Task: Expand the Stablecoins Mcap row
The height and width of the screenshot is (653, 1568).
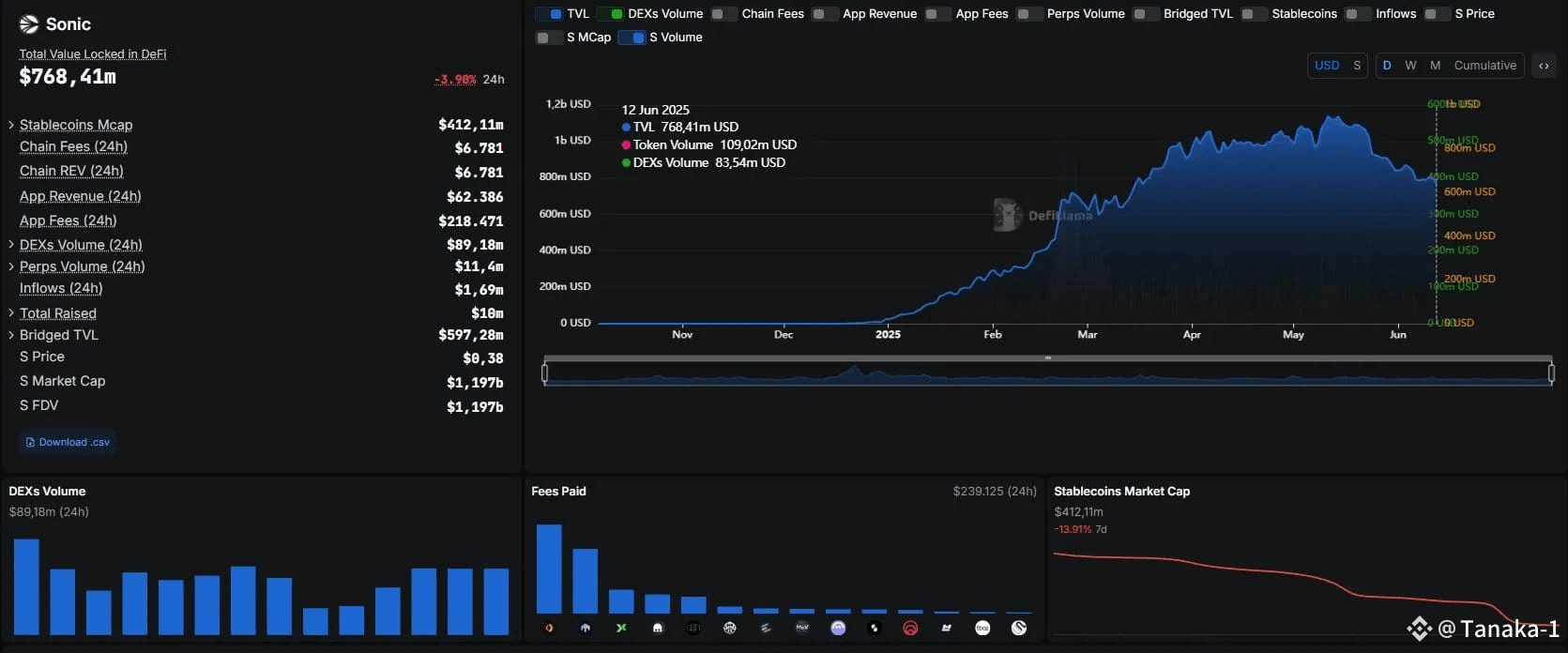Action: click(11, 125)
